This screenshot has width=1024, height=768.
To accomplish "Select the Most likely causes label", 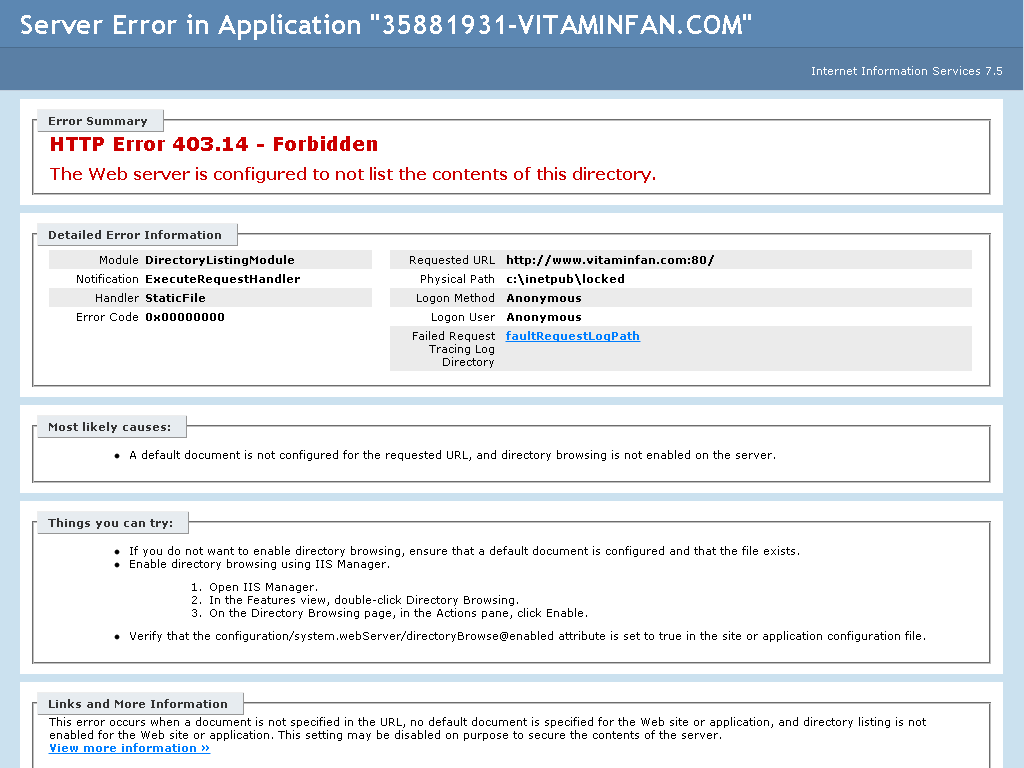I will (110, 426).
